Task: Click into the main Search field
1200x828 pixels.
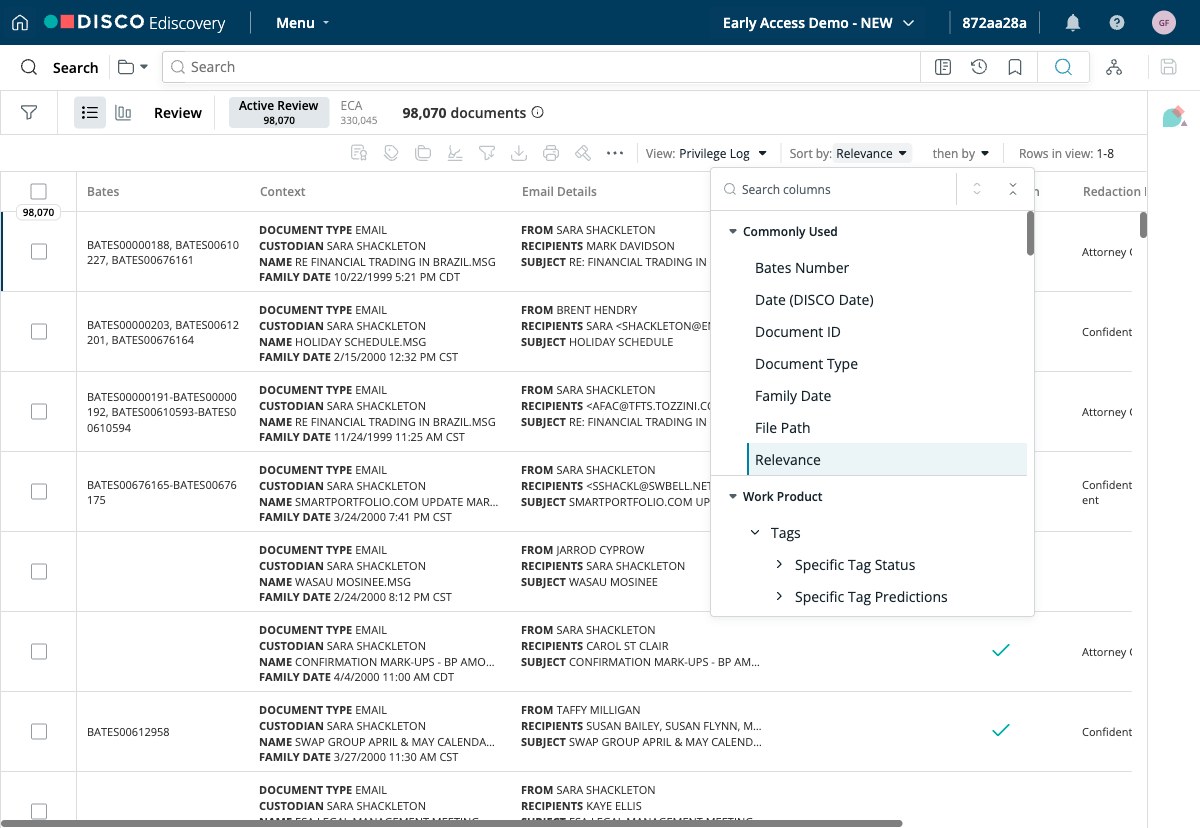Action: [541, 67]
